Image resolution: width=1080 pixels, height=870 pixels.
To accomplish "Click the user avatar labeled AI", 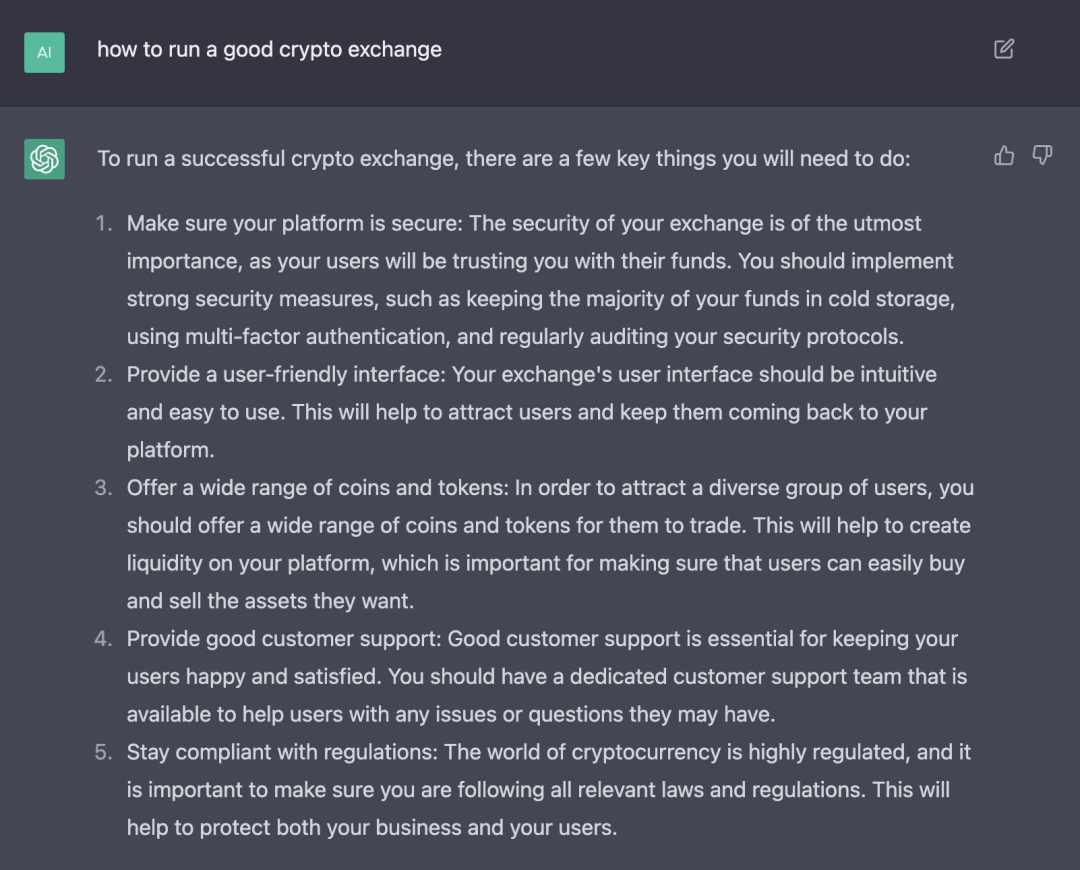I will [45, 52].
